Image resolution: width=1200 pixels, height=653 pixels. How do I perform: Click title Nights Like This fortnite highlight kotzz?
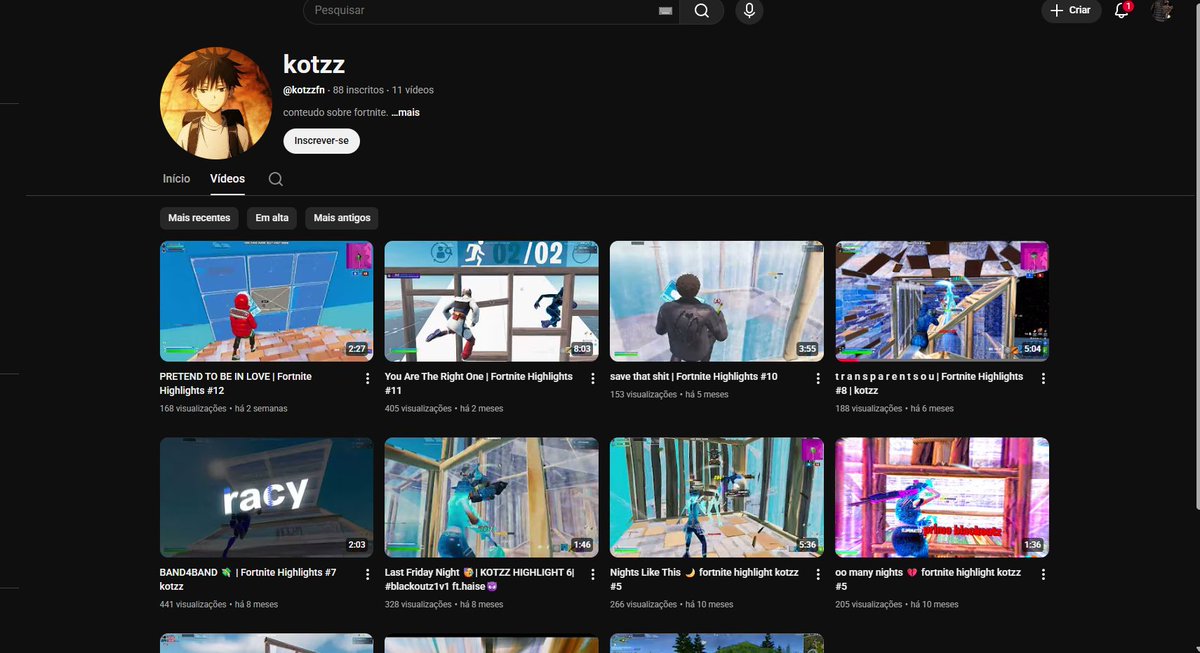pos(705,580)
